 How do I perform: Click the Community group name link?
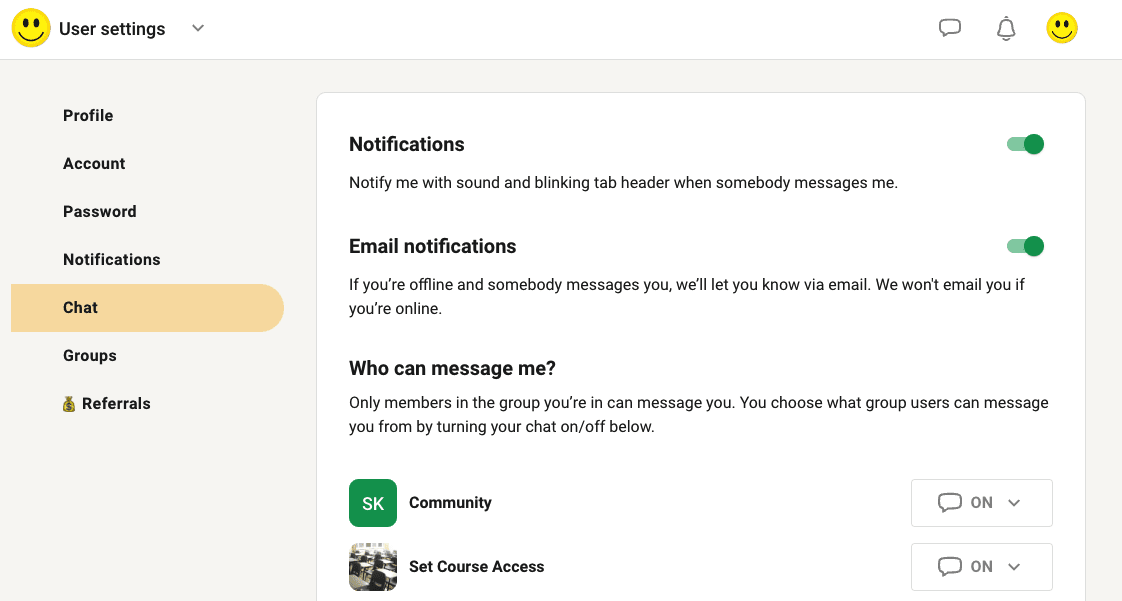click(450, 503)
